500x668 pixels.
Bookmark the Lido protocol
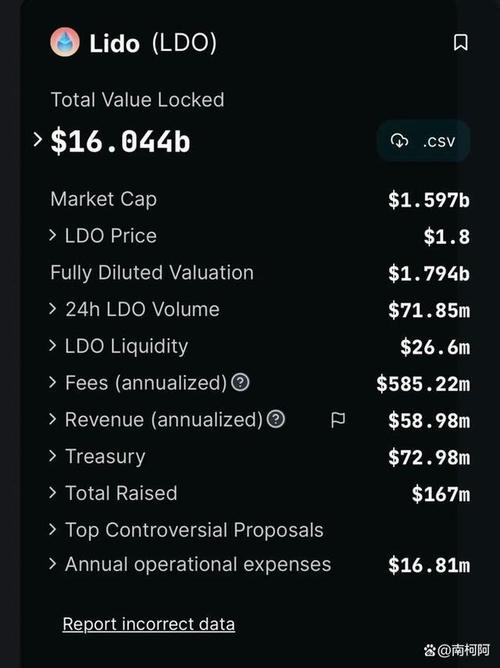pyautogui.click(x=460, y=43)
